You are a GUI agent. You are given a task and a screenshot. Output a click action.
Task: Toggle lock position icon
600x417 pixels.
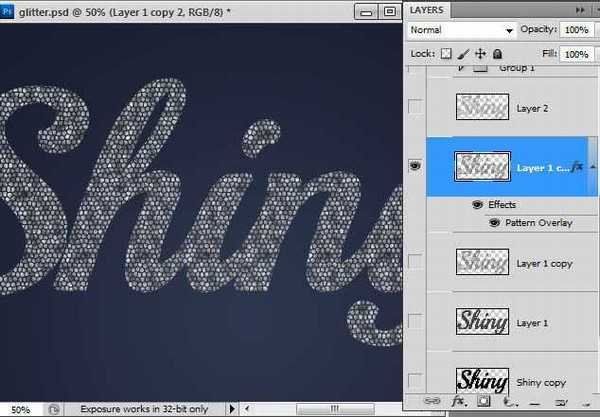pos(480,54)
